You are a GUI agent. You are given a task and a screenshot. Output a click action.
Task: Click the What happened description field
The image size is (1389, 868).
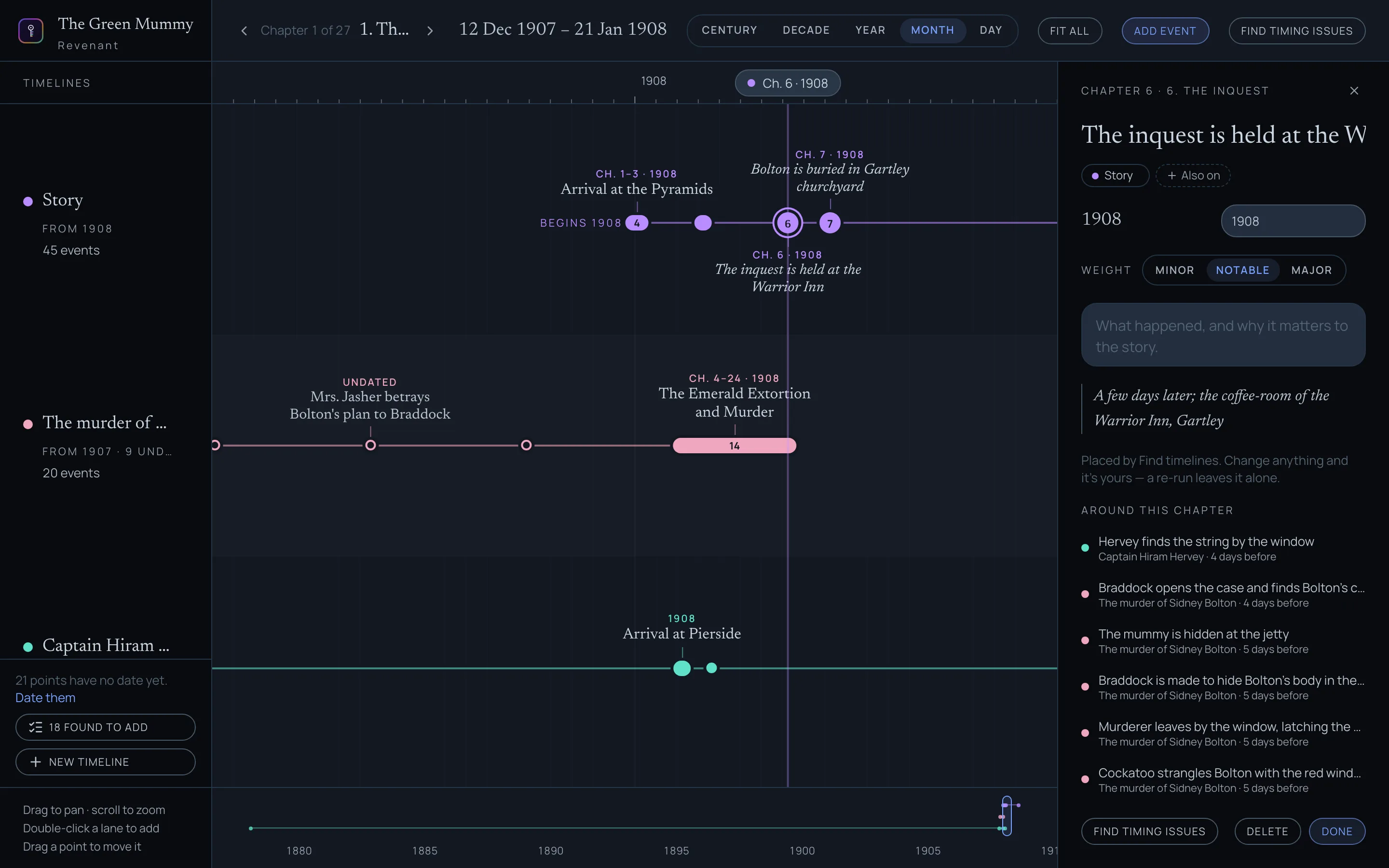[x=1223, y=335]
